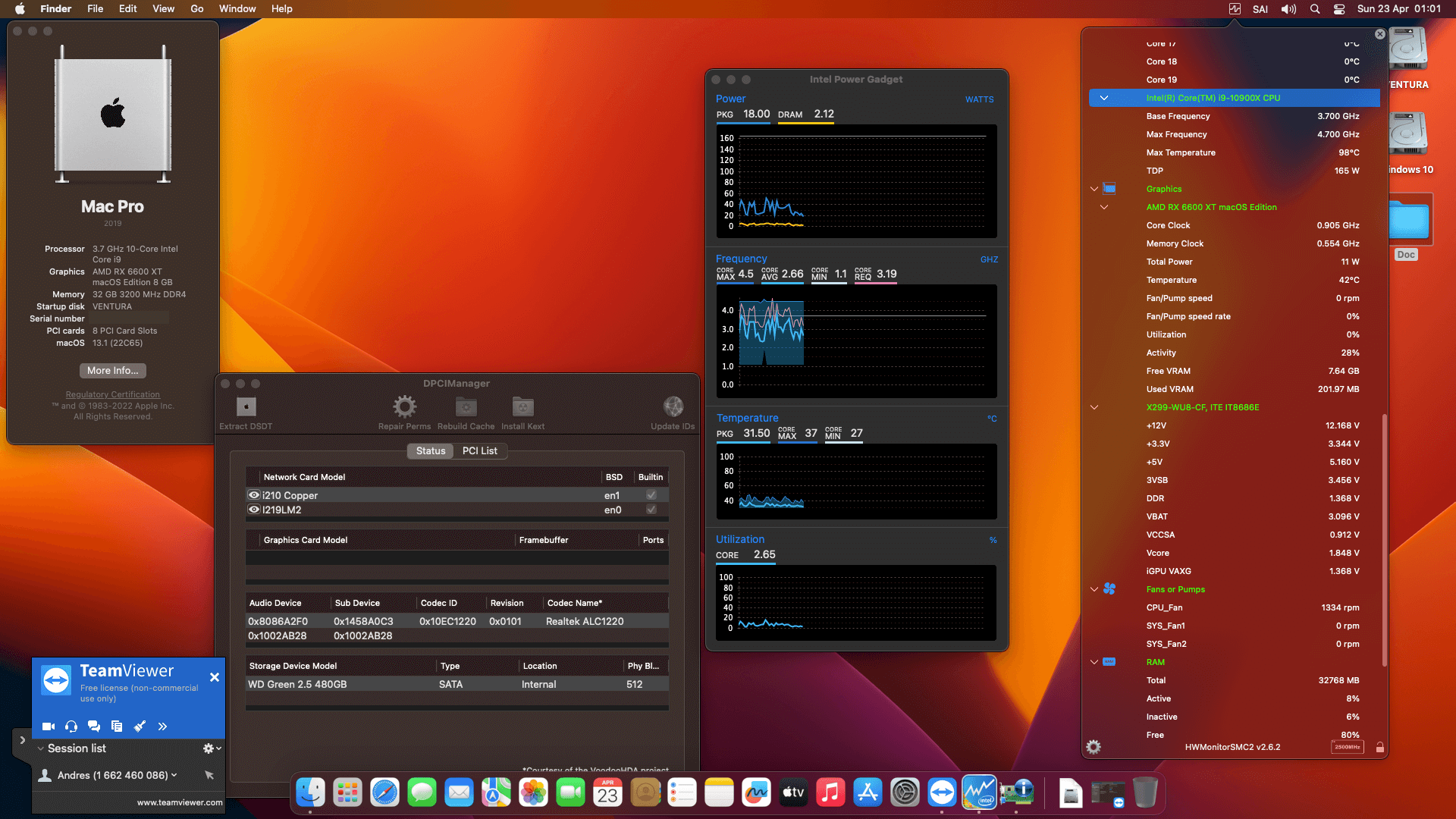Toggle Builtin checkbox for I219LM2

point(651,510)
